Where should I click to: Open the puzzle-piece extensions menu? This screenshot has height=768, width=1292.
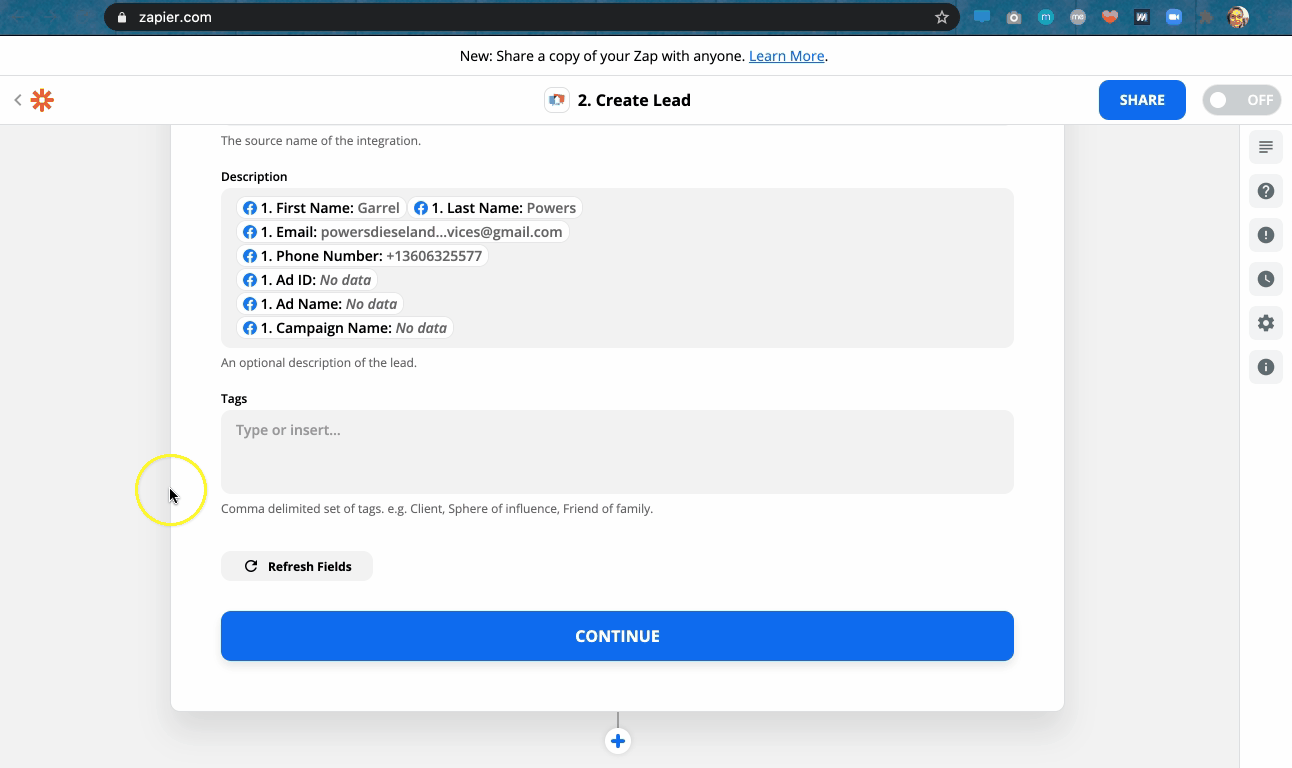(1206, 17)
